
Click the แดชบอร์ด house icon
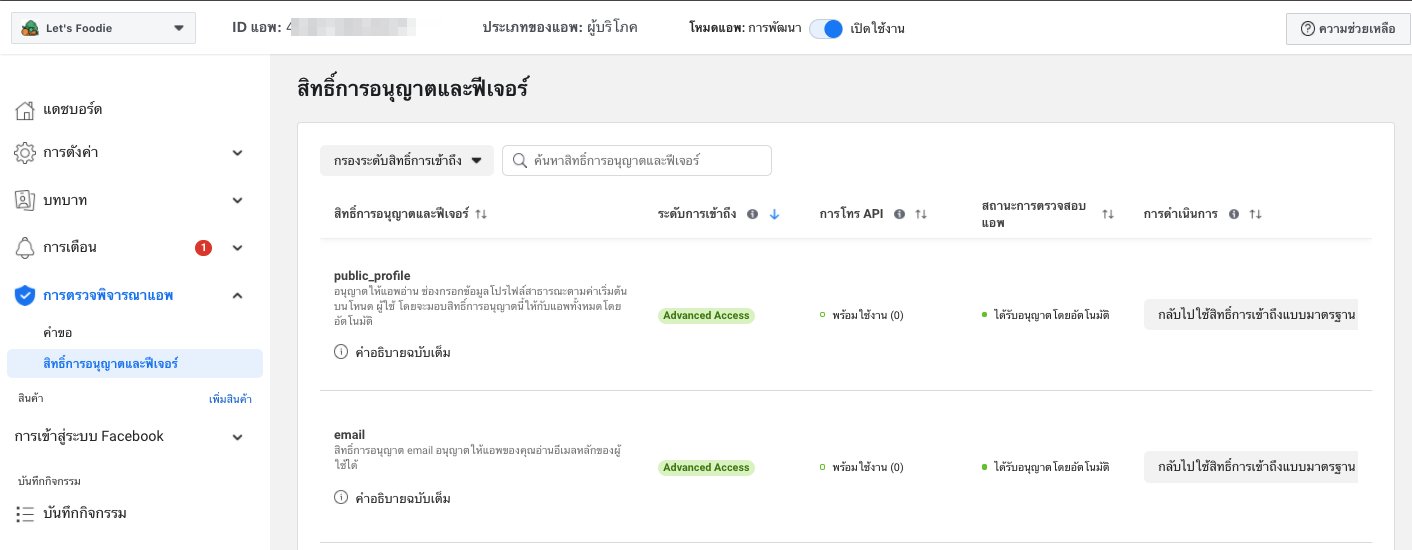click(26, 109)
